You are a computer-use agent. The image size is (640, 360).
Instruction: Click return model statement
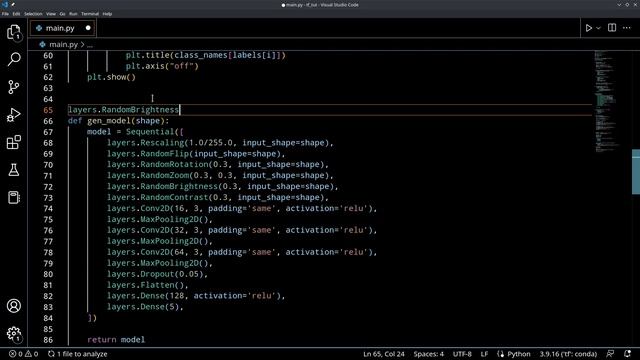116,340
